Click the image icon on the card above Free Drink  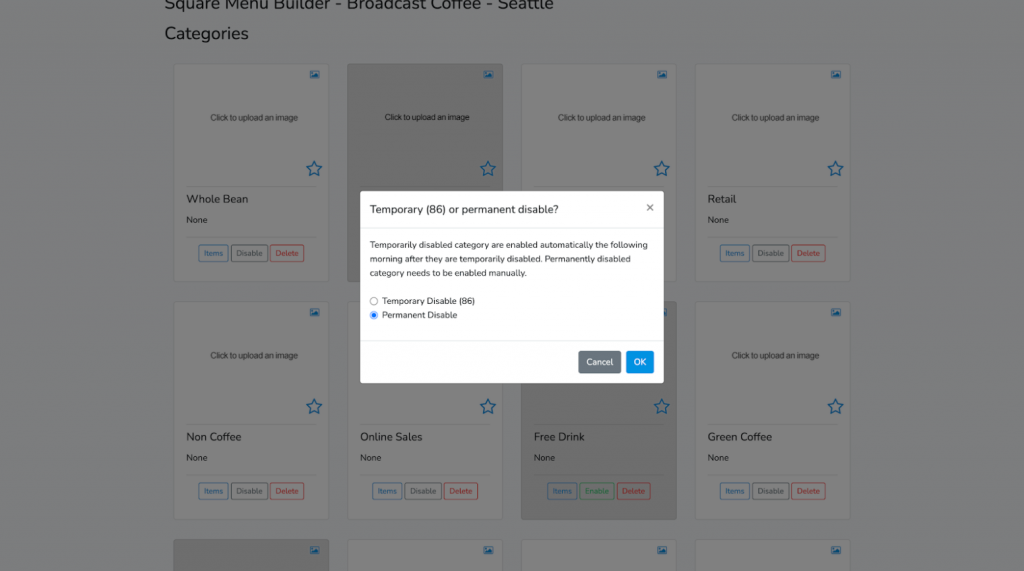pyautogui.click(x=662, y=74)
